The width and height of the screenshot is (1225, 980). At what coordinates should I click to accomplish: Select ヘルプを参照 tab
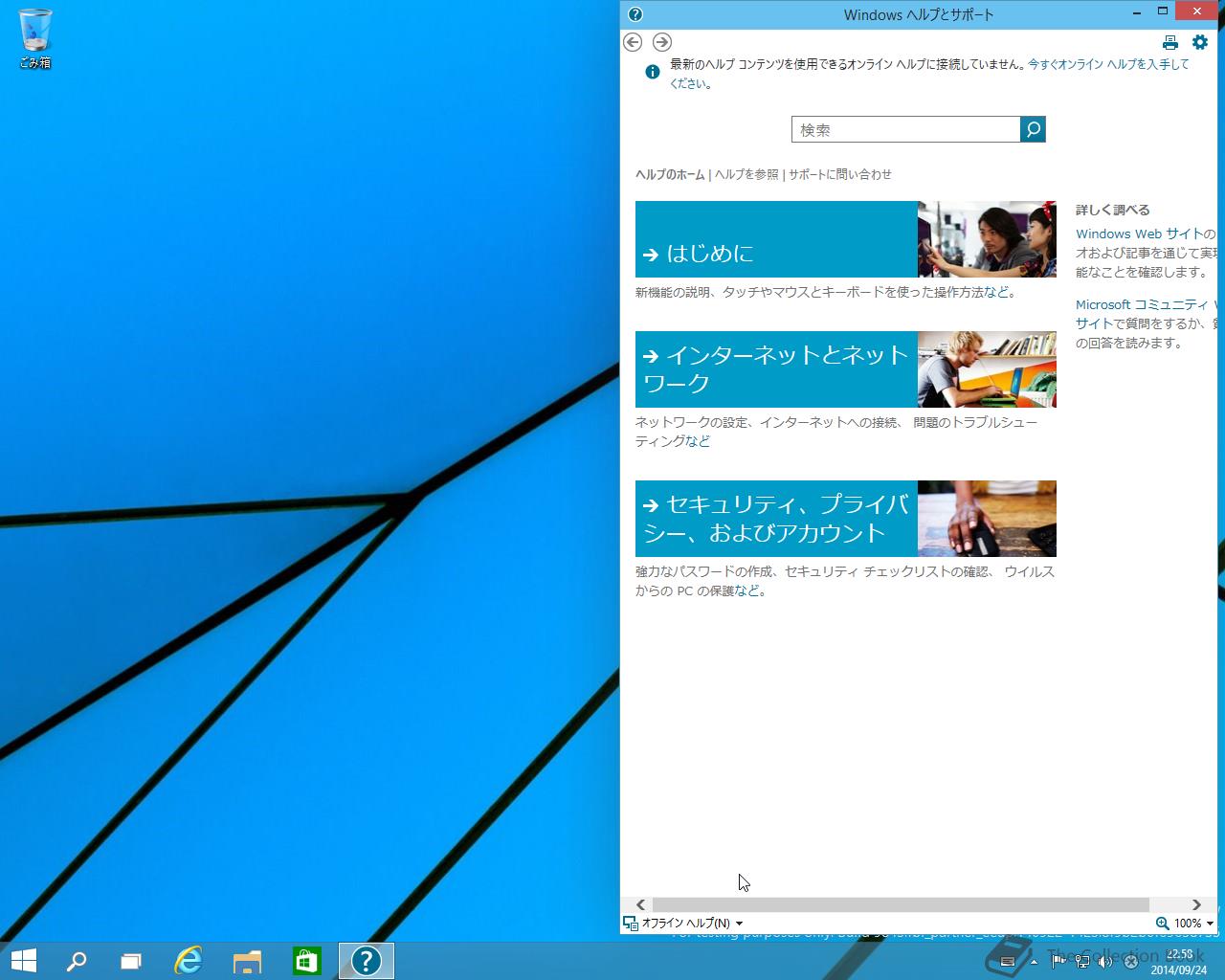tap(746, 174)
